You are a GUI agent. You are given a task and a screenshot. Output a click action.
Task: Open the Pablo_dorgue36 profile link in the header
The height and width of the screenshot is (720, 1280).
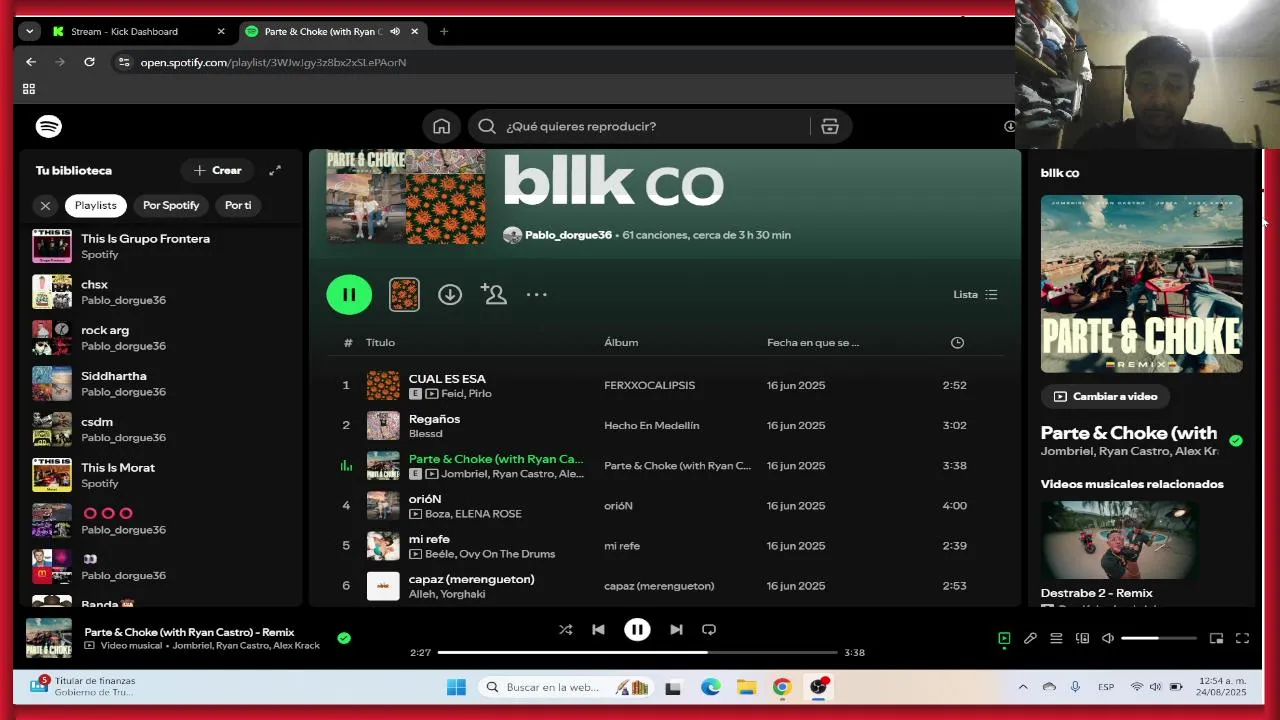pyautogui.click(x=568, y=235)
